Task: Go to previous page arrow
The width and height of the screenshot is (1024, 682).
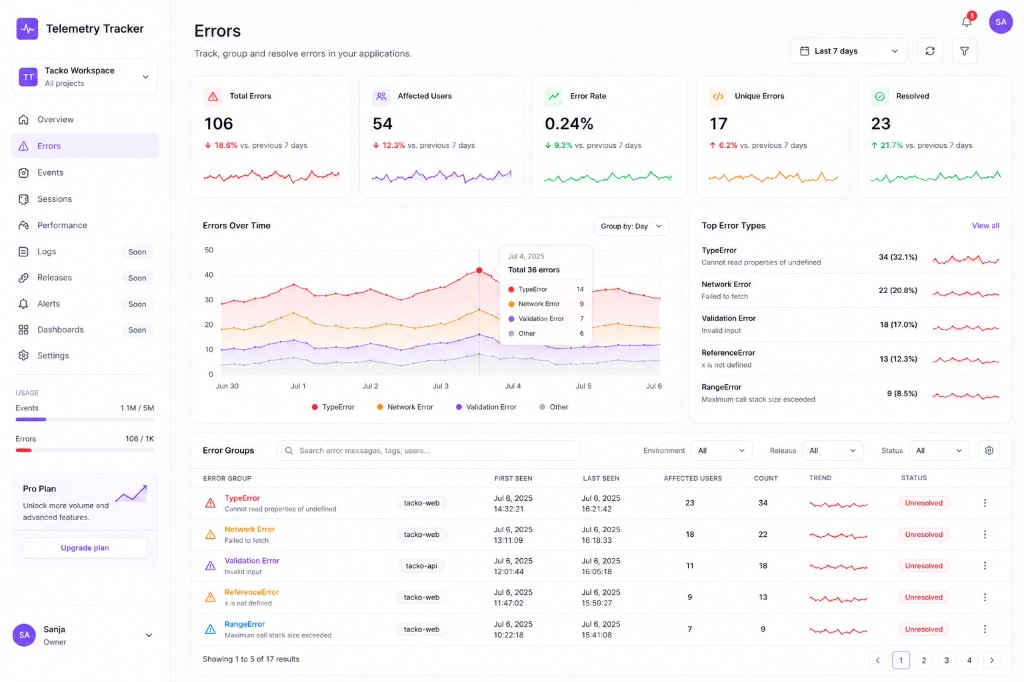Action: point(878,660)
